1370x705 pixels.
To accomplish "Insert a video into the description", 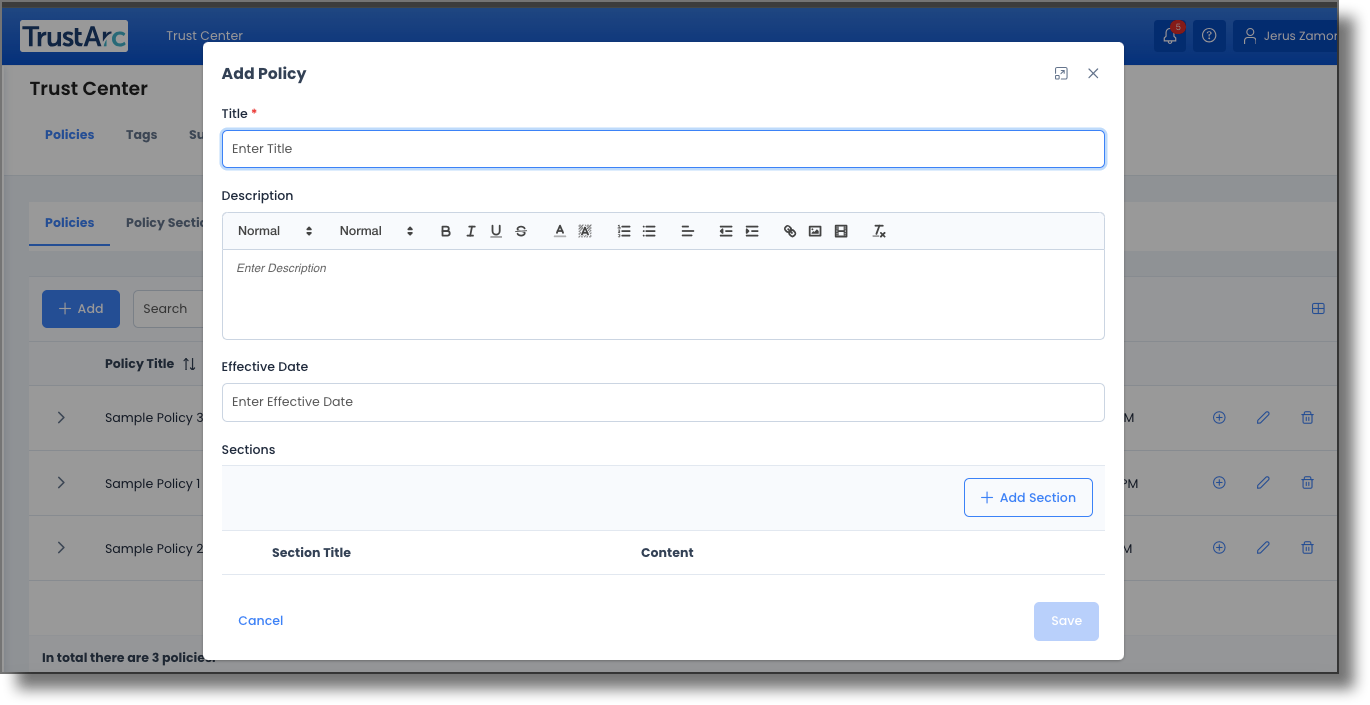I will click(841, 231).
